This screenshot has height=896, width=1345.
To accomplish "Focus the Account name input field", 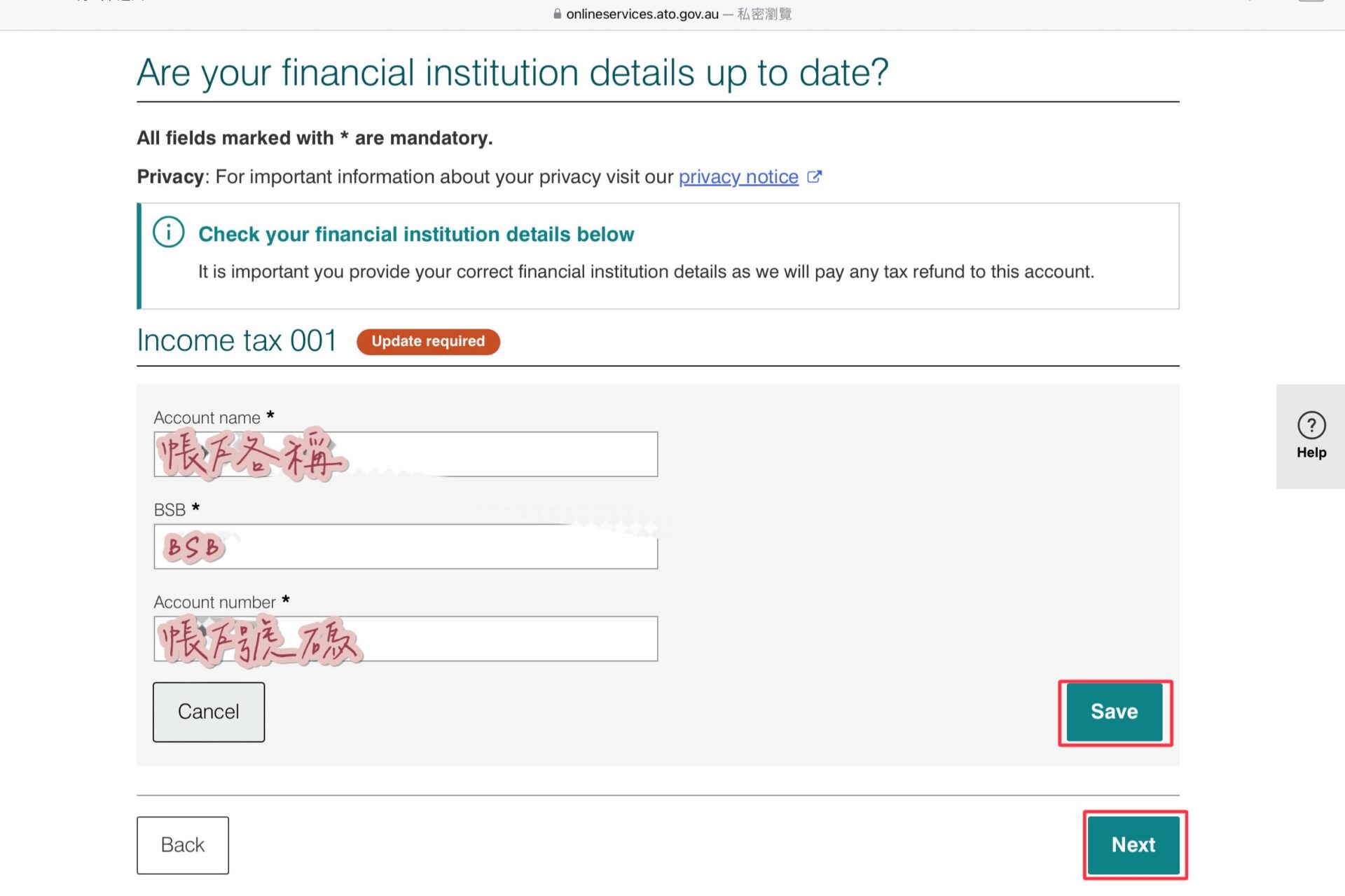I will [490, 455].
